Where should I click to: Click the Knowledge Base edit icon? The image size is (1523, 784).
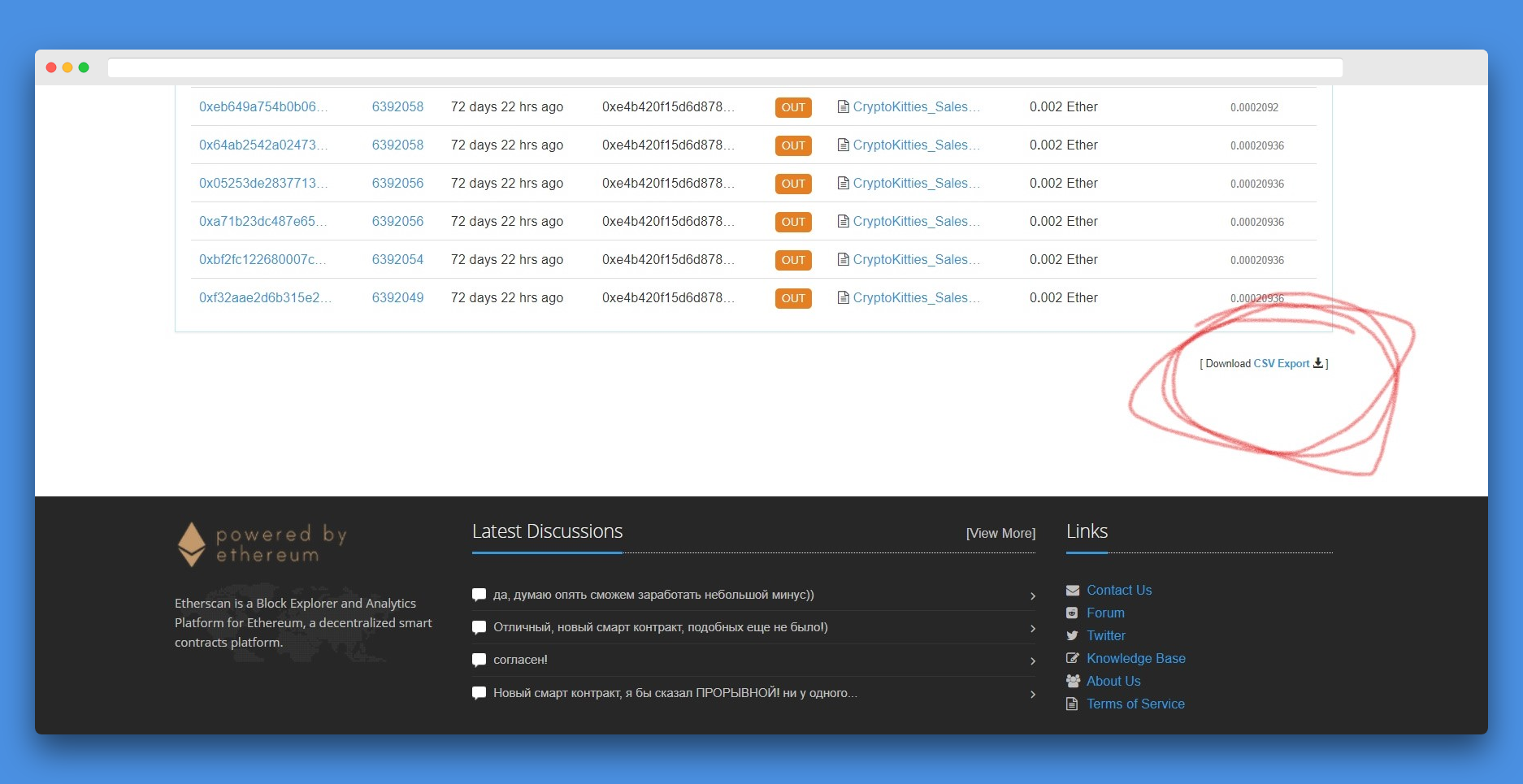click(1073, 659)
